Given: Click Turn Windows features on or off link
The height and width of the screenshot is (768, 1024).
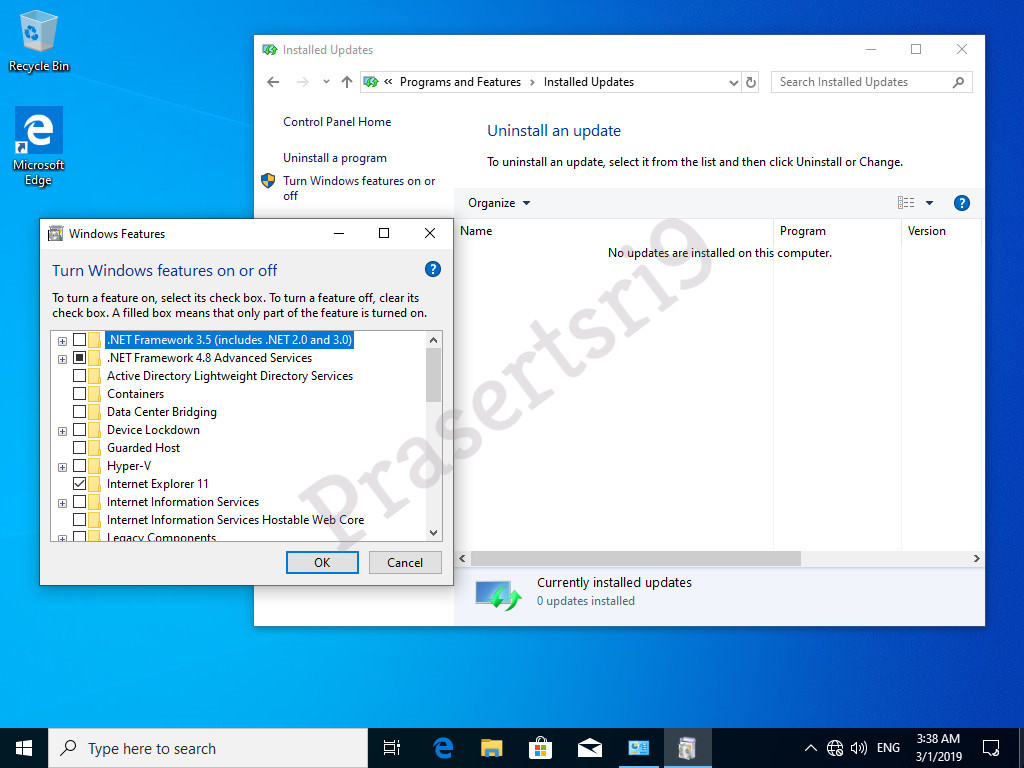Looking at the screenshot, I should click(x=359, y=188).
